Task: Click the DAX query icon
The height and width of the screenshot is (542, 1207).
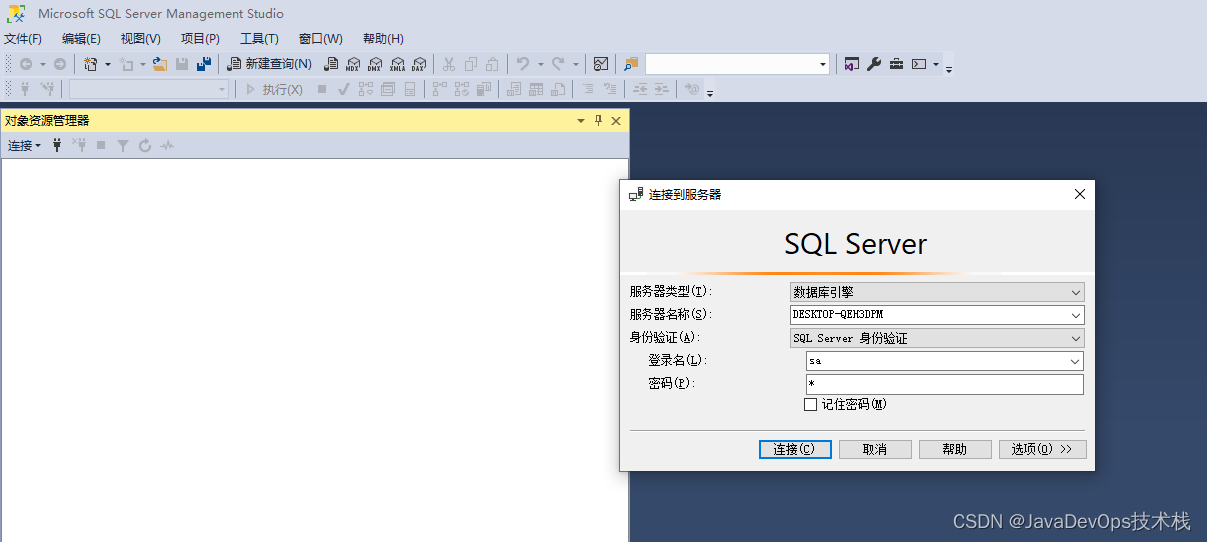Action: tap(419, 64)
